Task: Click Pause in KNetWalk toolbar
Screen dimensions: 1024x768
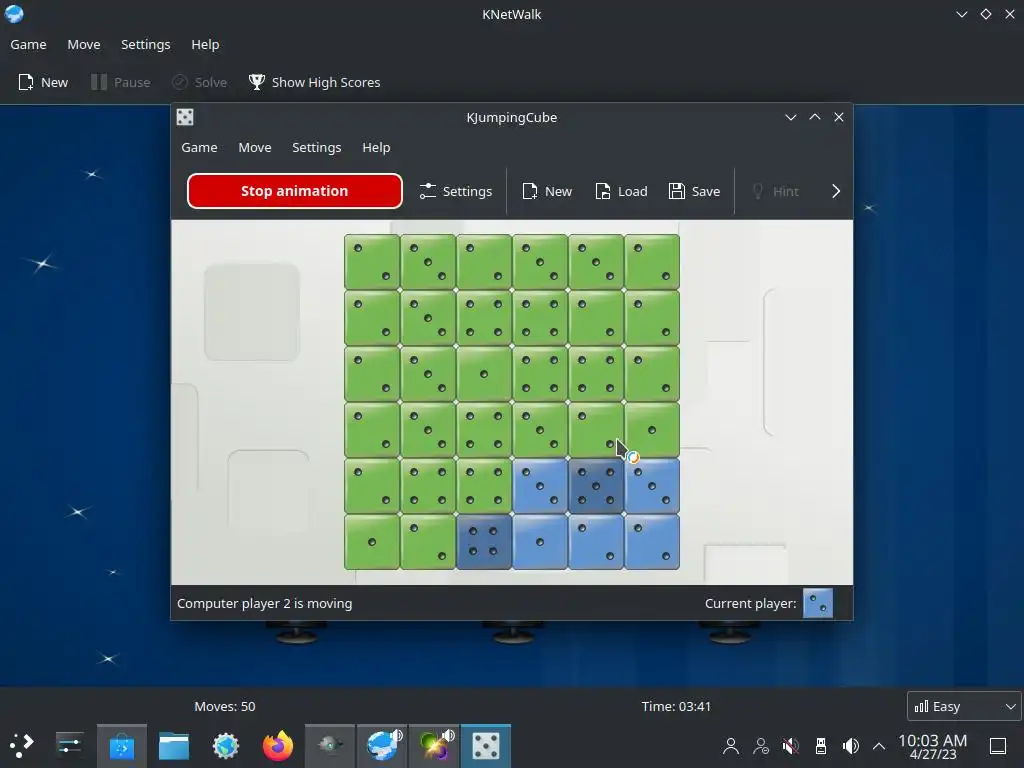Action: [121, 82]
